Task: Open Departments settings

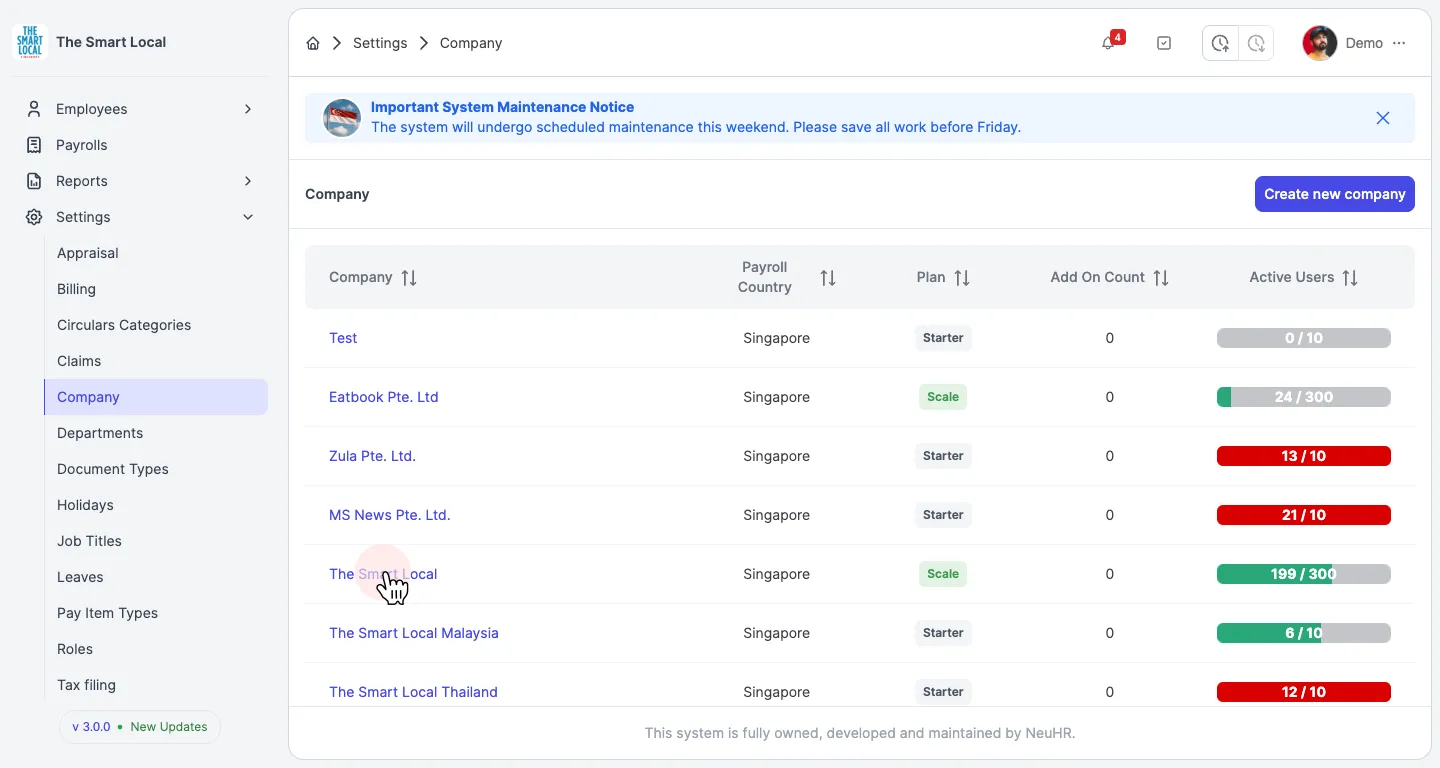Action: (156, 433)
